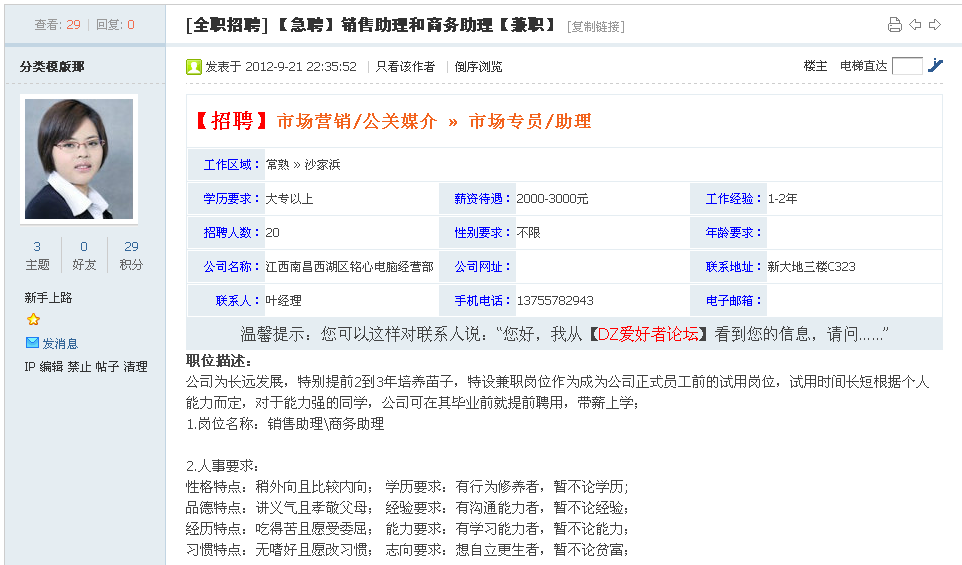
Task: Click the post date 2012-9-21 22:35:52
Action: pyautogui.click(x=301, y=66)
